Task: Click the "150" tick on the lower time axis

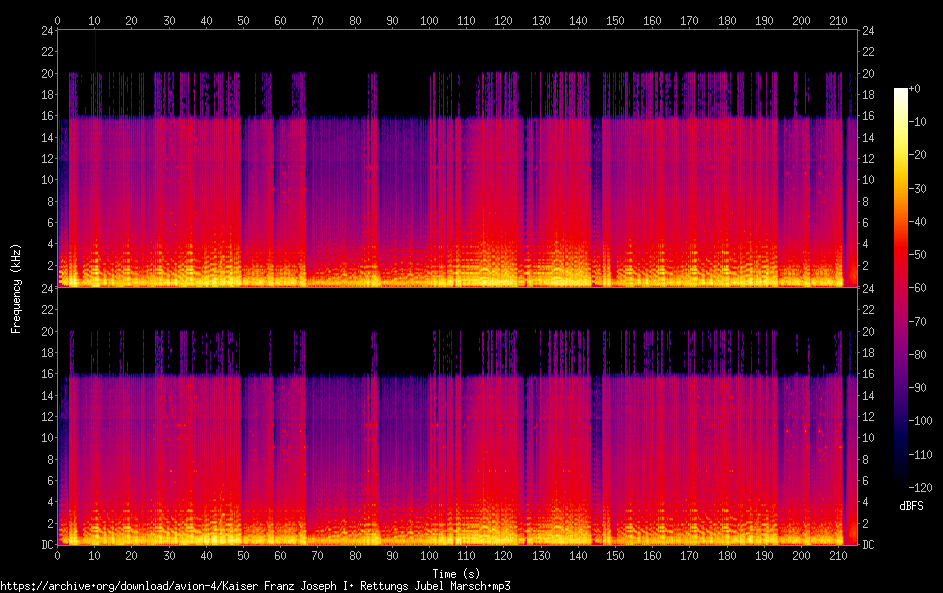Action: 615,556
